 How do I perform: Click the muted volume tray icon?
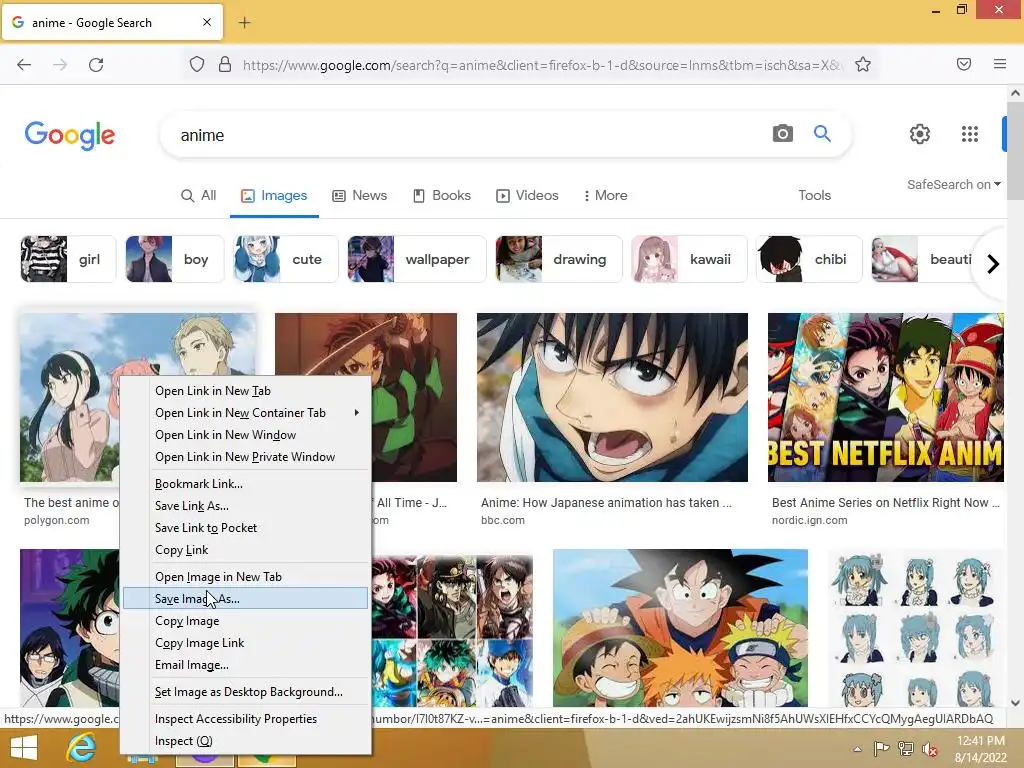point(929,749)
